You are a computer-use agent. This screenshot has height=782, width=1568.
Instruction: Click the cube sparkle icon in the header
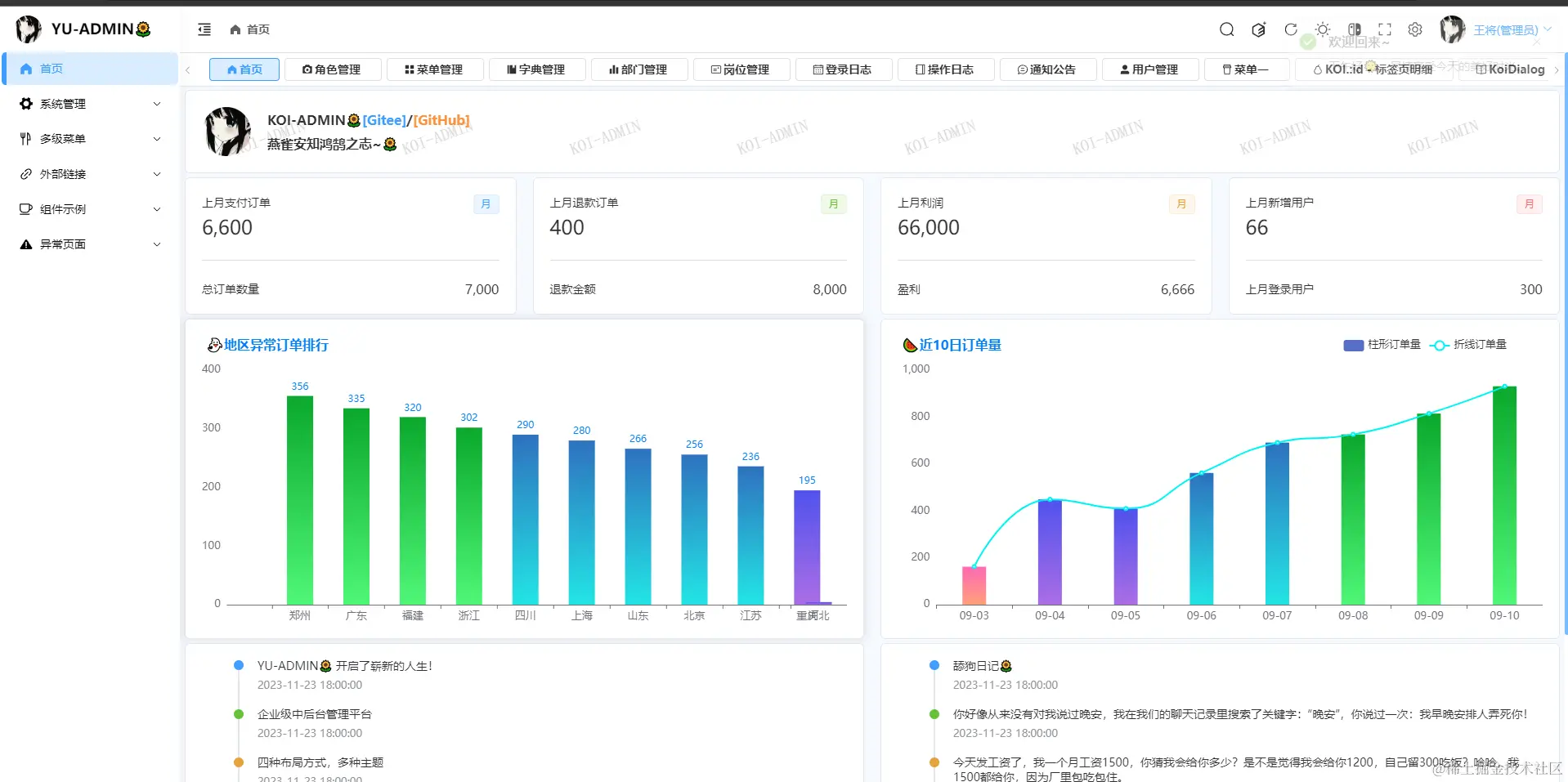tap(1259, 29)
